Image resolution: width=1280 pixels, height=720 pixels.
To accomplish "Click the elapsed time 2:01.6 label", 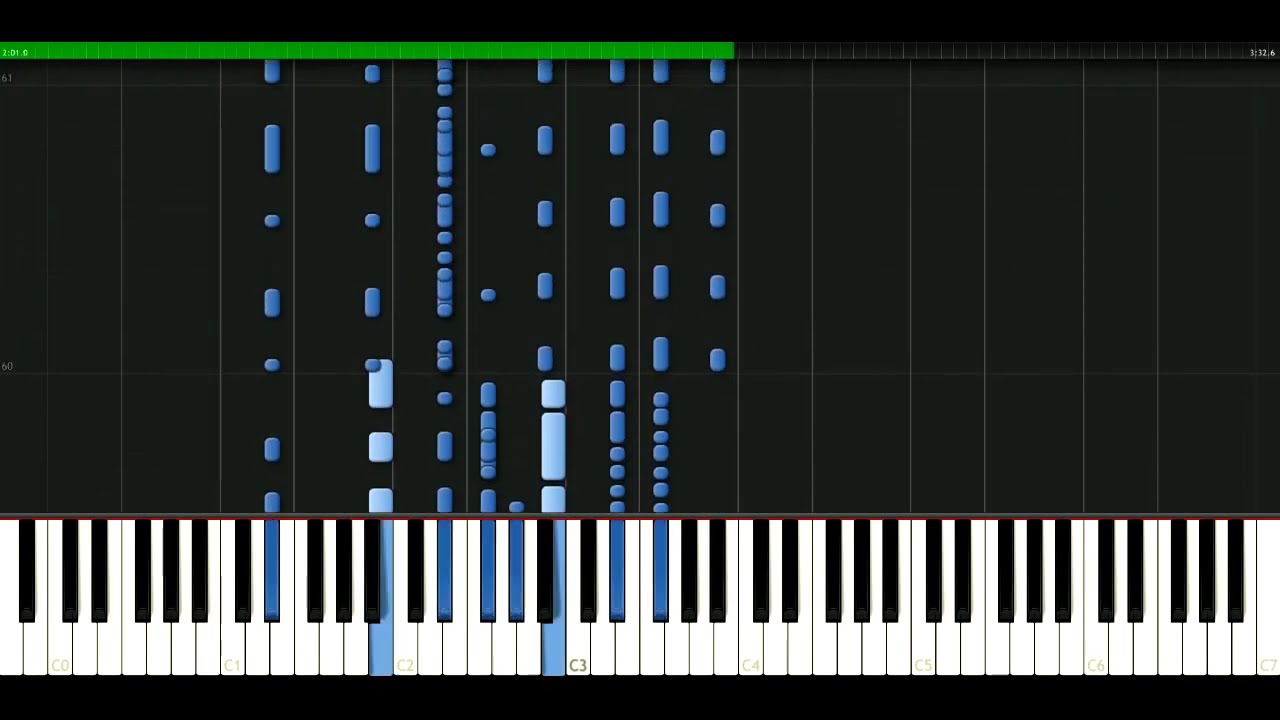I will 15,52.
